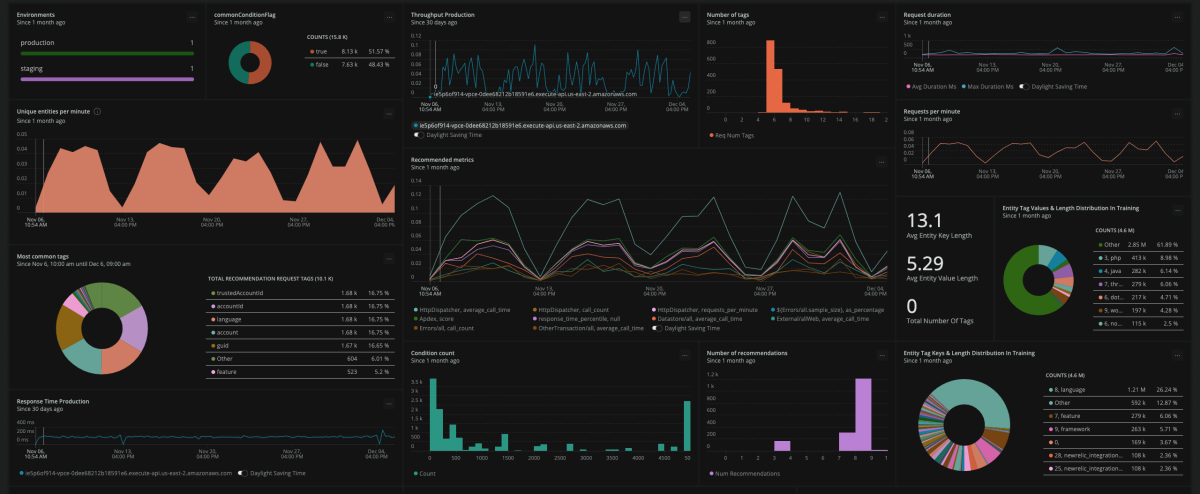Open commonConditionFlag widget ellipsis menu

click(389, 18)
